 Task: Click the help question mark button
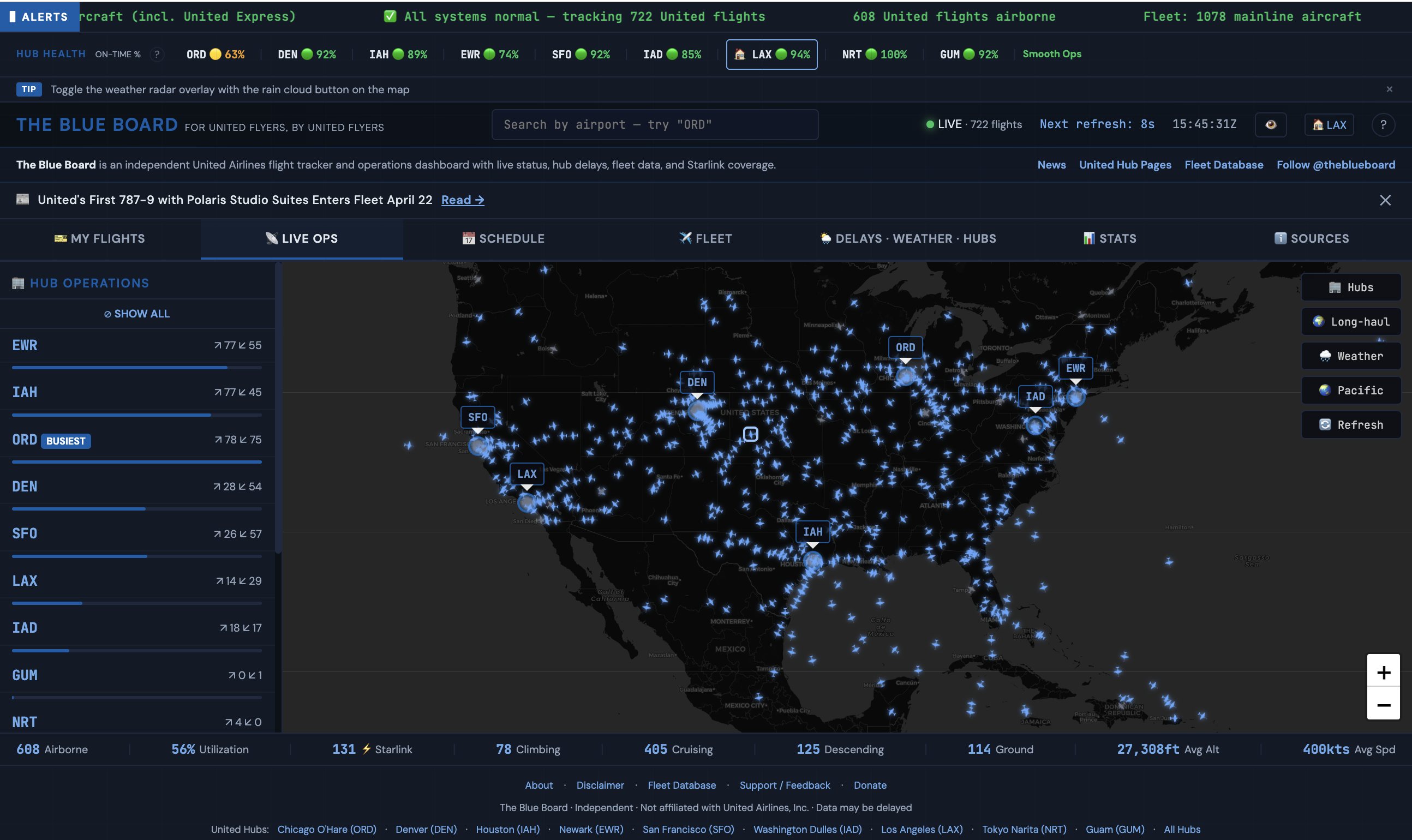1384,124
